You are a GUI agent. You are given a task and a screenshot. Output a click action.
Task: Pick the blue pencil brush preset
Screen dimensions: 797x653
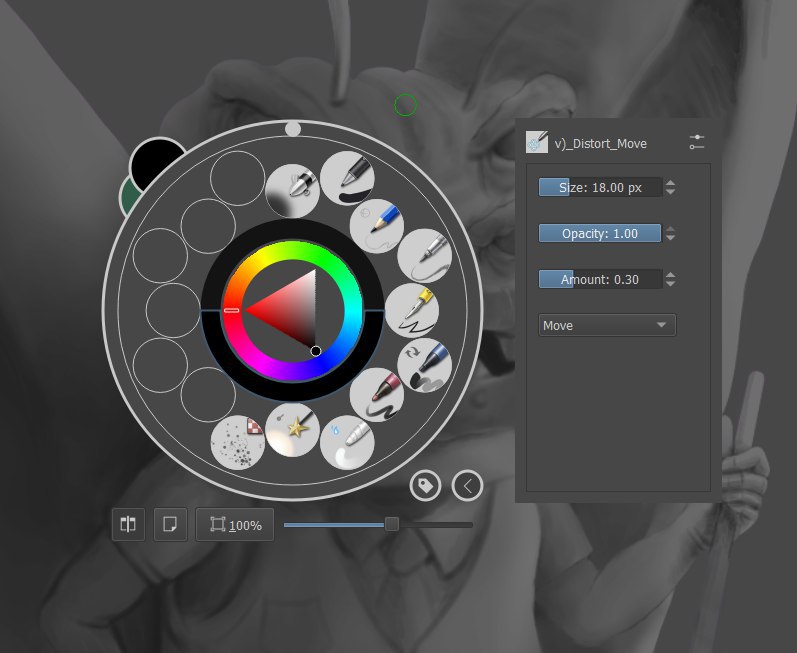[x=377, y=226]
